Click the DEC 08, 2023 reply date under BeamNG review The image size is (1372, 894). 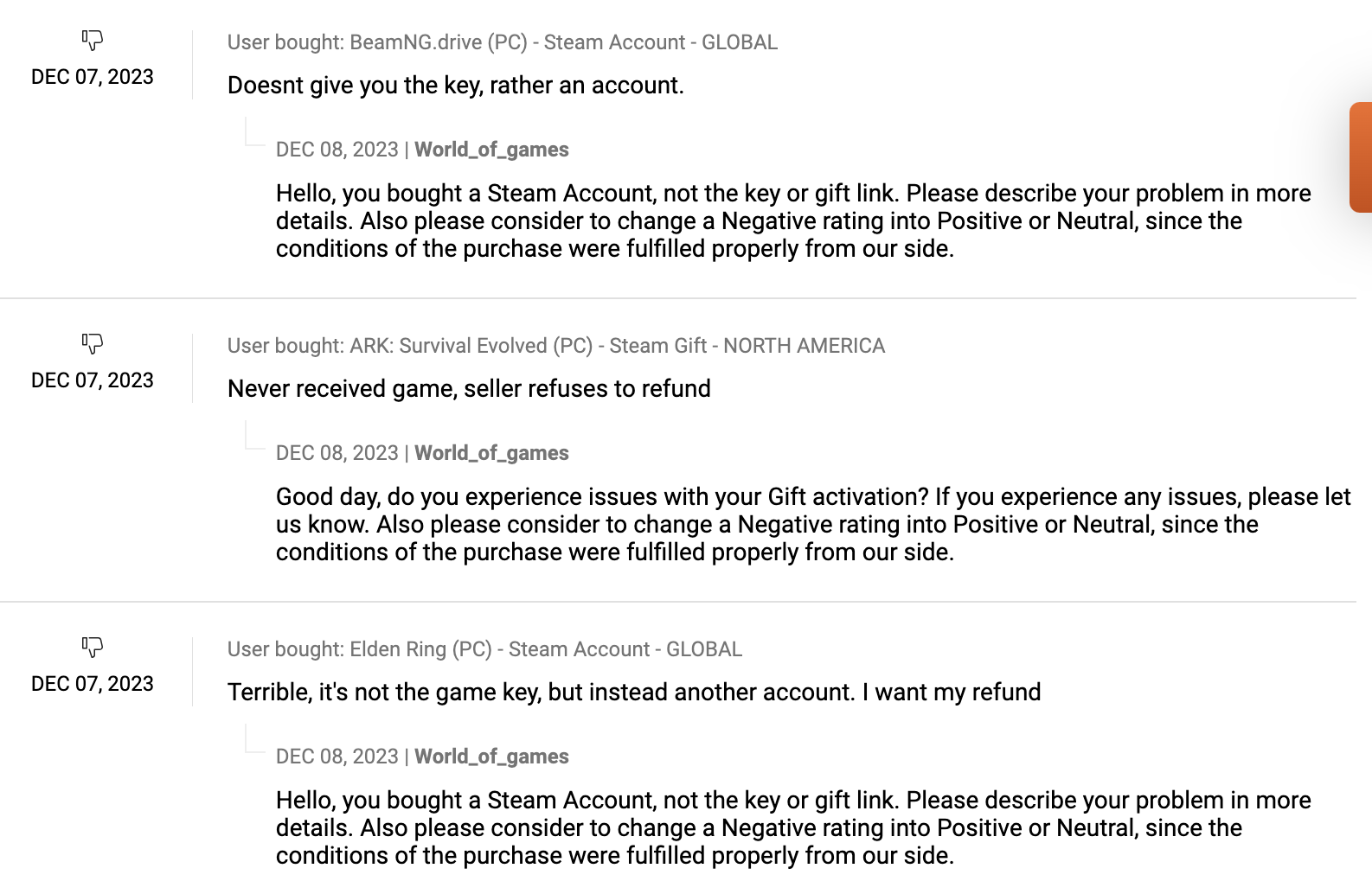point(337,150)
